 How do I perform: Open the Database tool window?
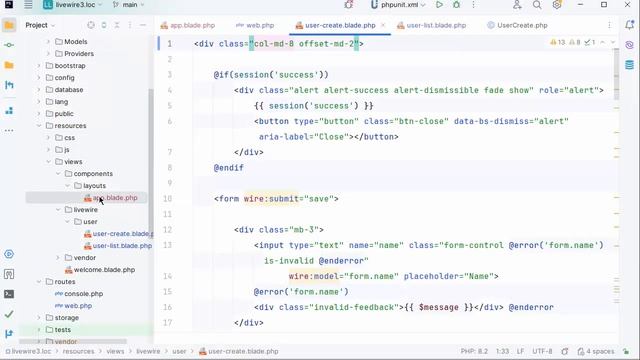tap(629, 64)
